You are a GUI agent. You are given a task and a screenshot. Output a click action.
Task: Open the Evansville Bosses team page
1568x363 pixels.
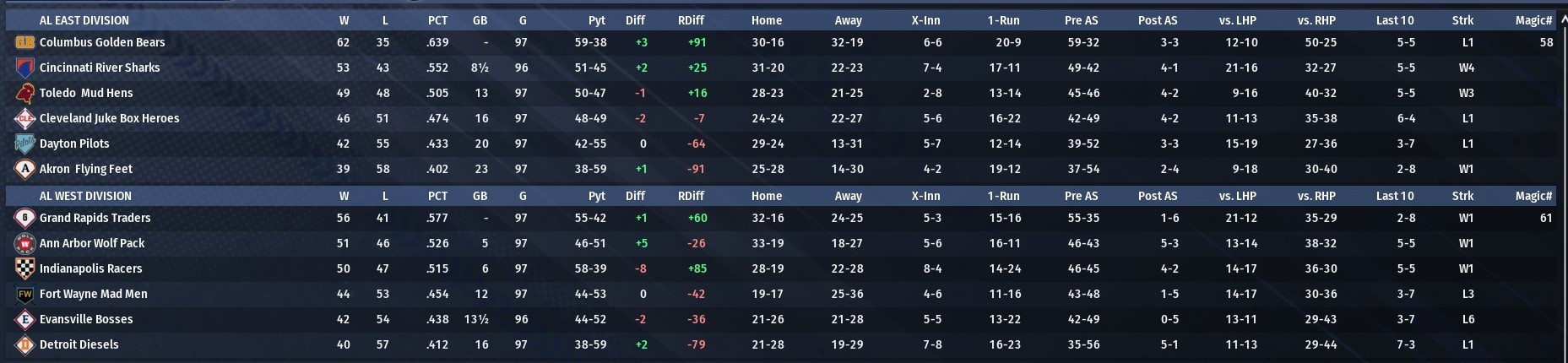(x=86, y=319)
